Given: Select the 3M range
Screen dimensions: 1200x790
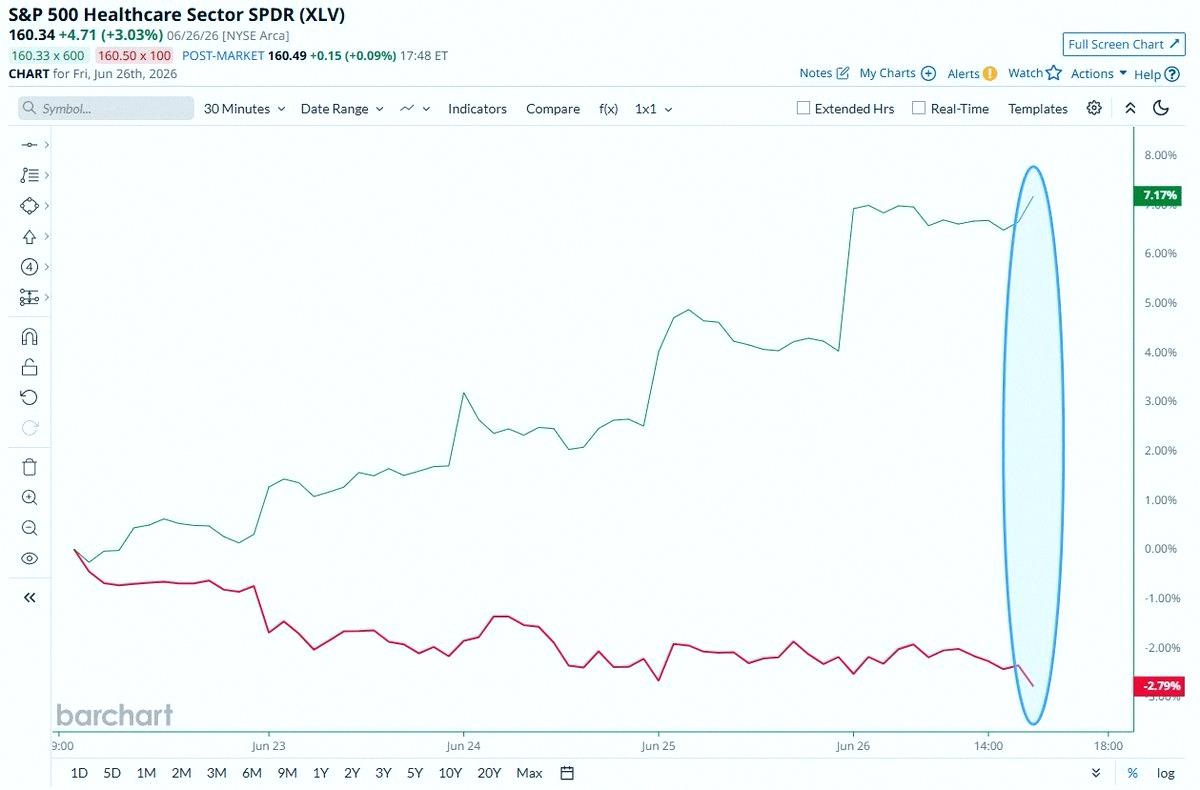Looking at the screenshot, I should pyautogui.click(x=216, y=773).
